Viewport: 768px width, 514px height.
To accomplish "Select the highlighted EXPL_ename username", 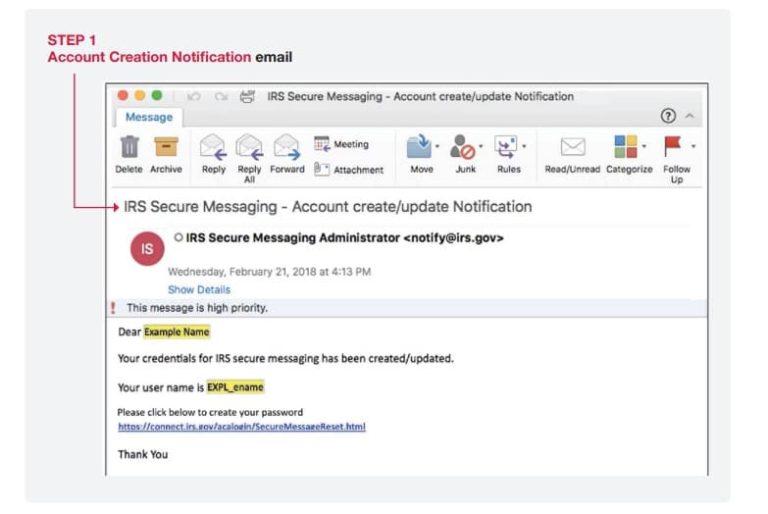I will pyautogui.click(x=235, y=387).
